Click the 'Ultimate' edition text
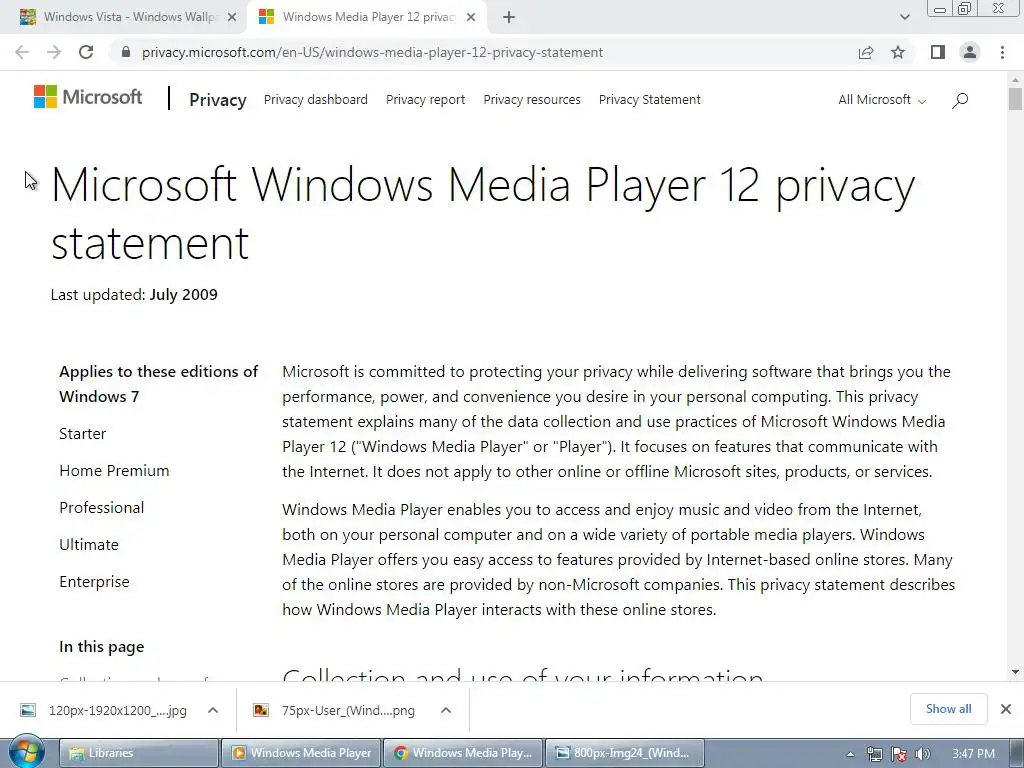1024x768 pixels. coord(89,545)
